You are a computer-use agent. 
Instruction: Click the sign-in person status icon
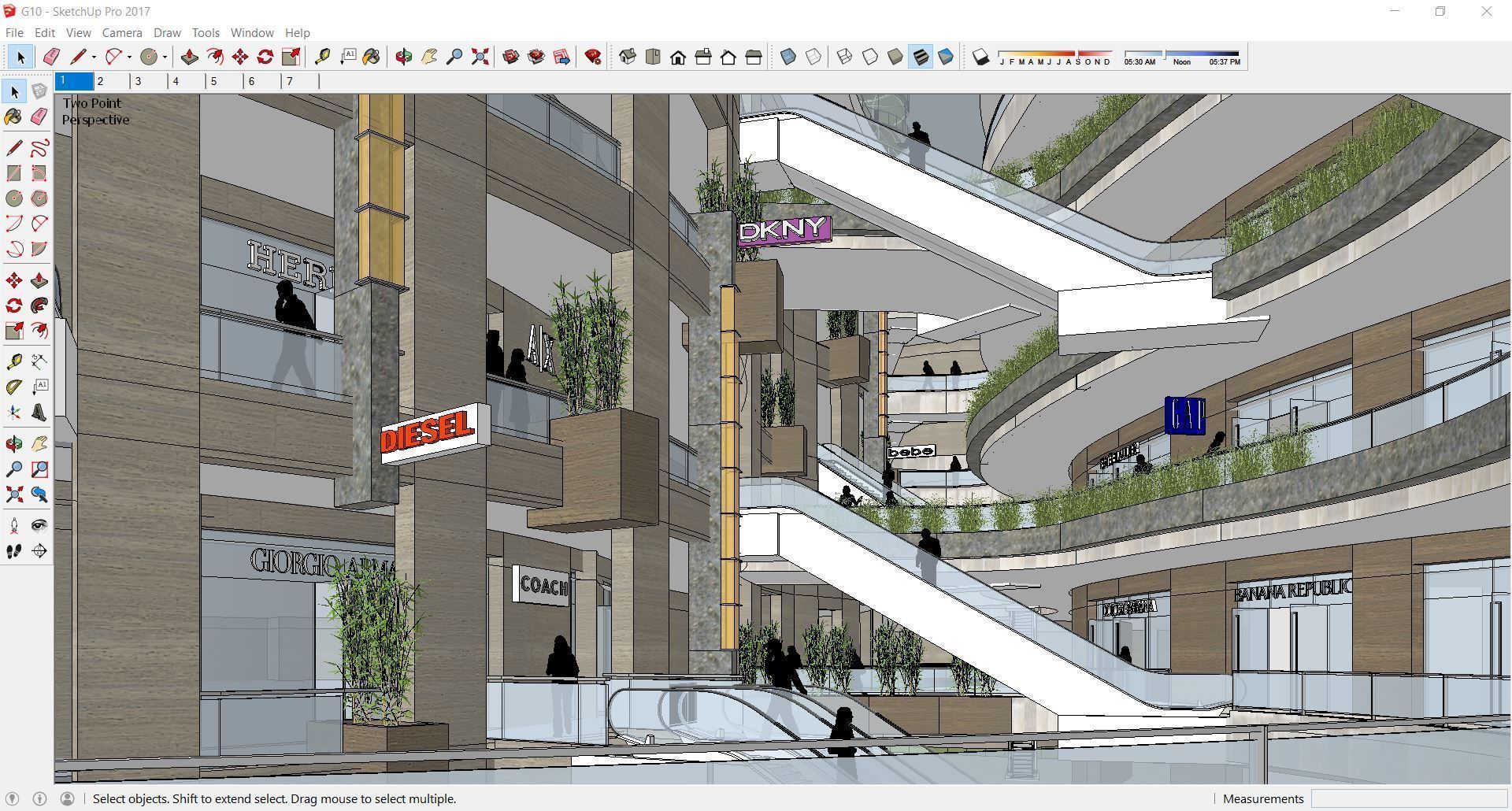click(67, 798)
